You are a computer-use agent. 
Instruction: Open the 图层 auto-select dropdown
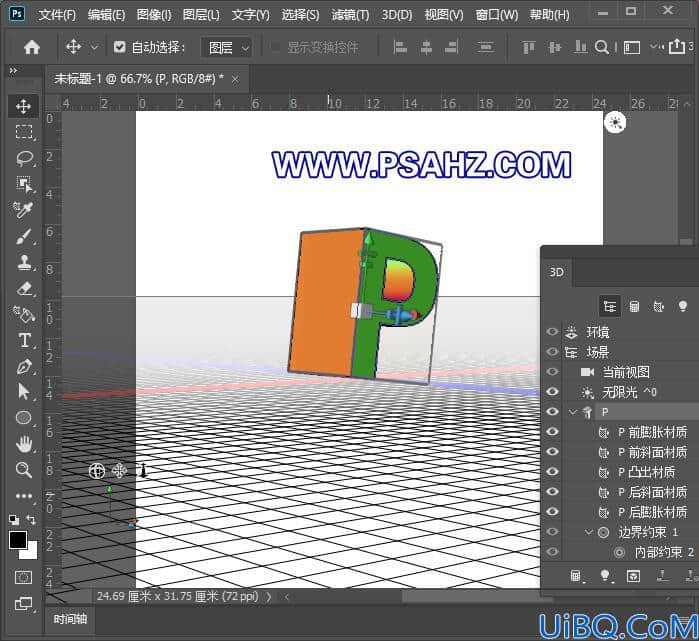click(226, 47)
